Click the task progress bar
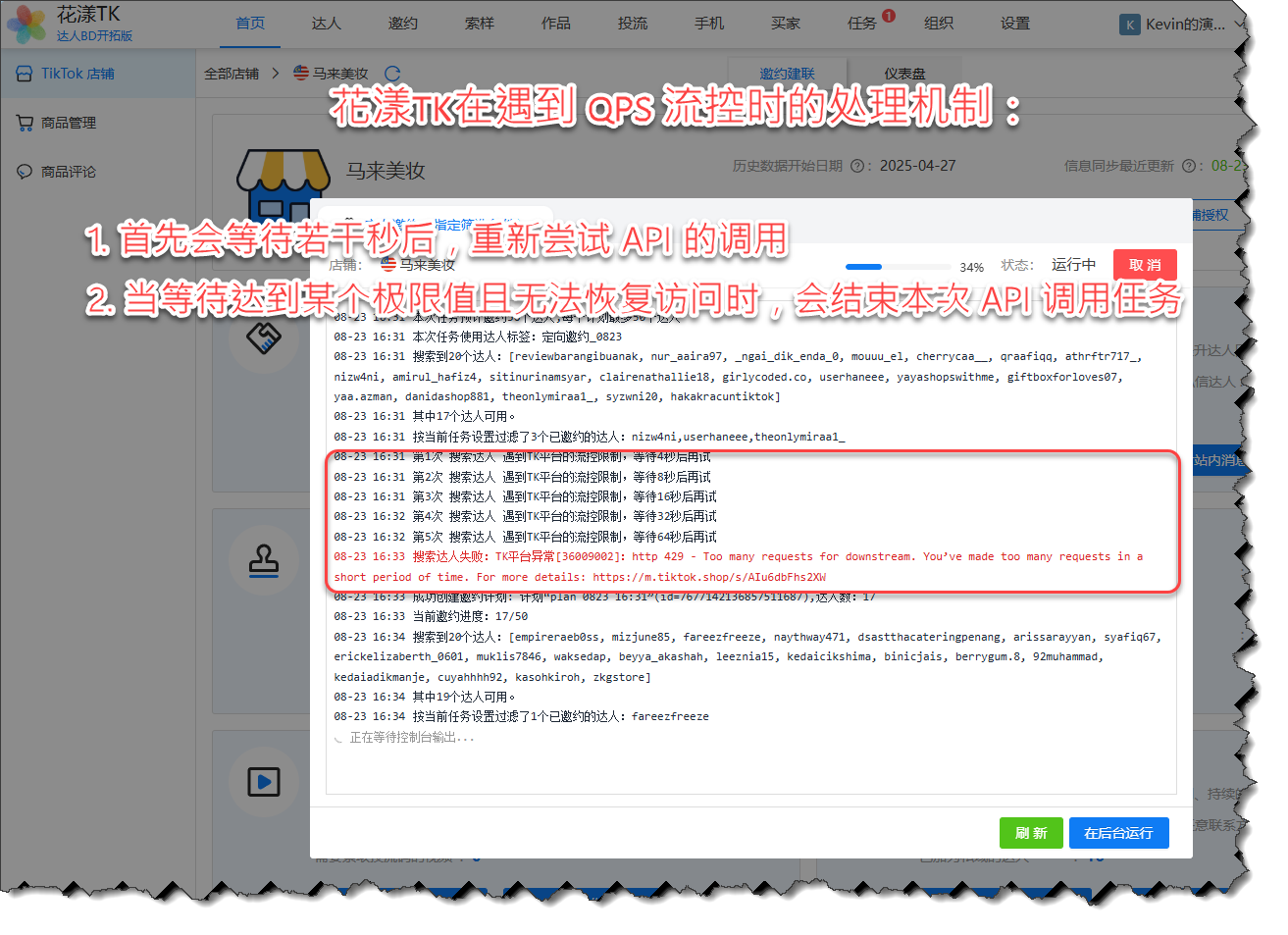 (x=898, y=267)
